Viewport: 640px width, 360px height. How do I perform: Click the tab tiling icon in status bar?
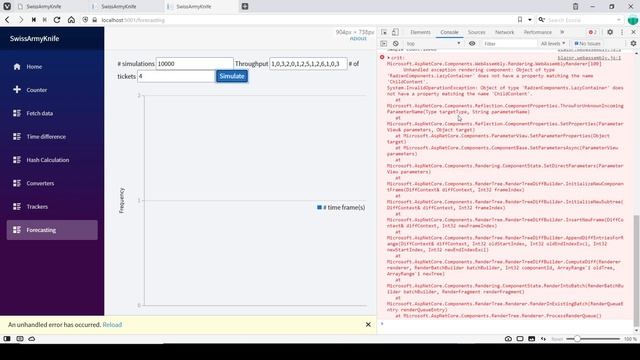20,339
